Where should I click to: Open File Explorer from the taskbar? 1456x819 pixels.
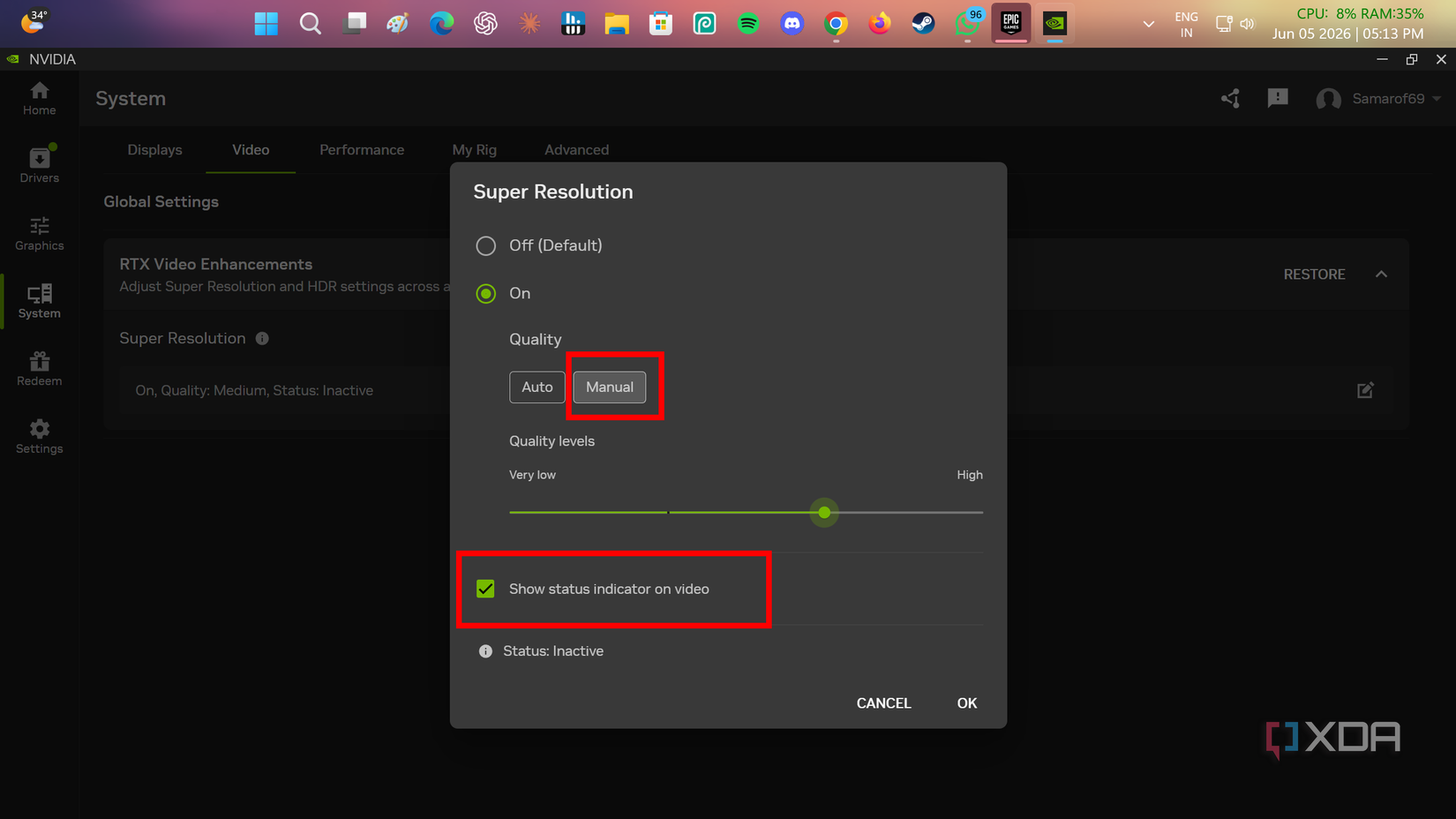[617, 23]
